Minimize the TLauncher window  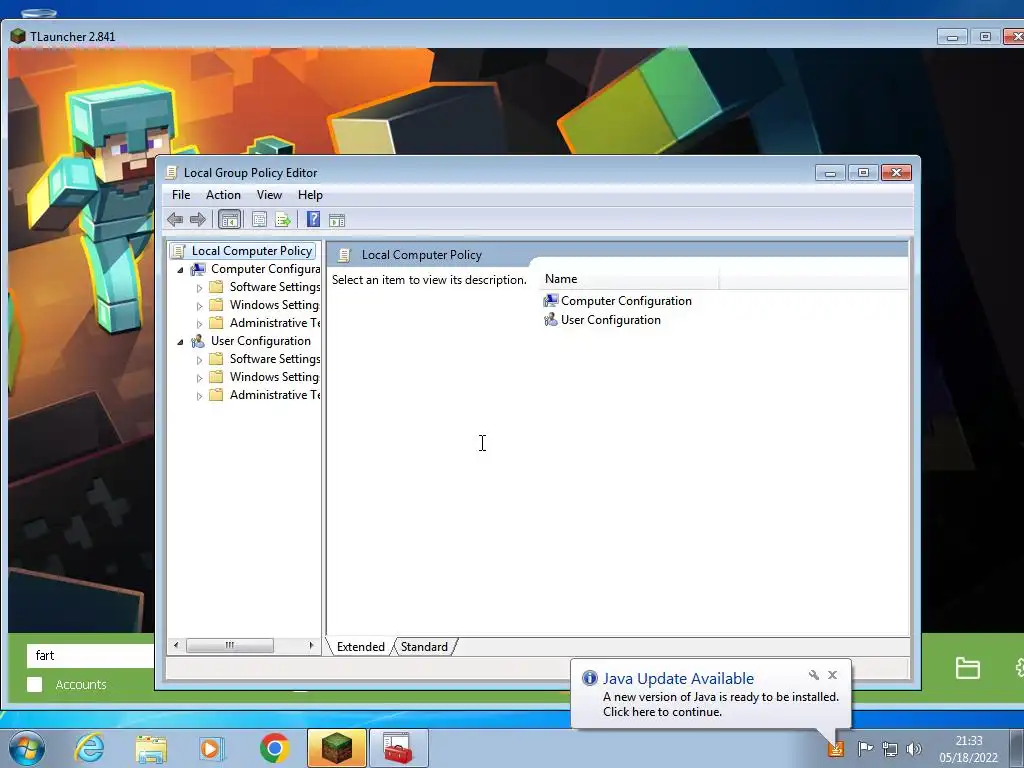(x=952, y=37)
